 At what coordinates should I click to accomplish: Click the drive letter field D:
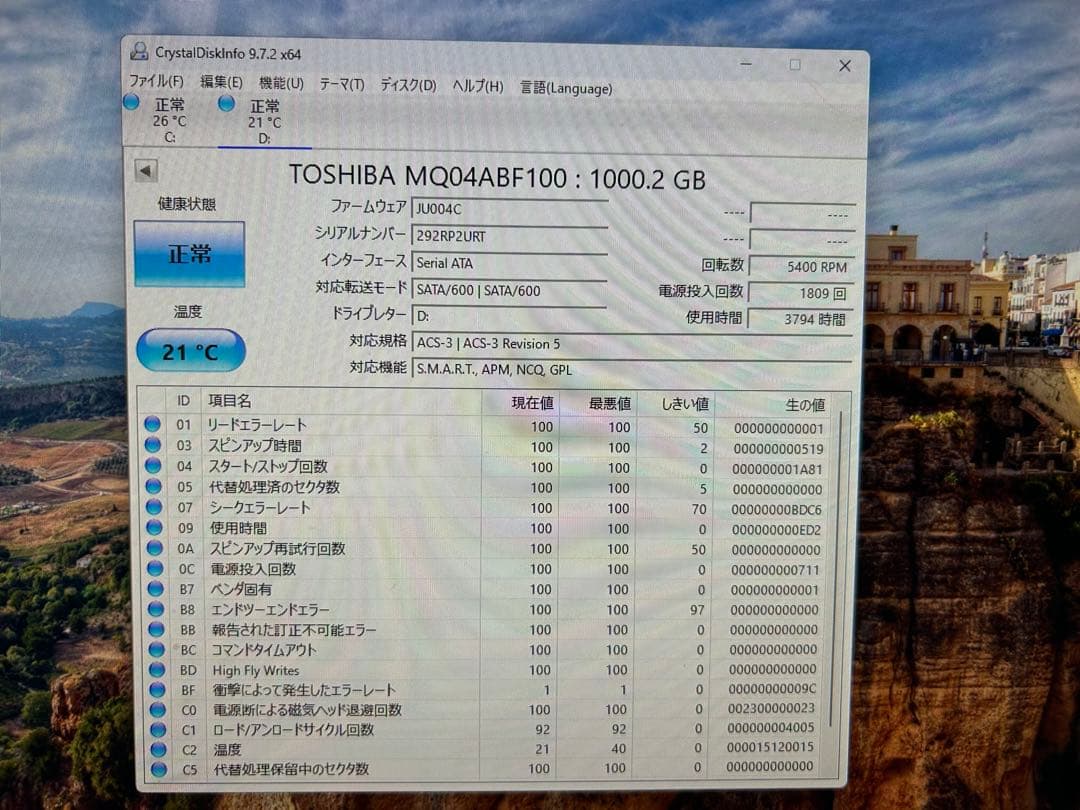tap(509, 316)
